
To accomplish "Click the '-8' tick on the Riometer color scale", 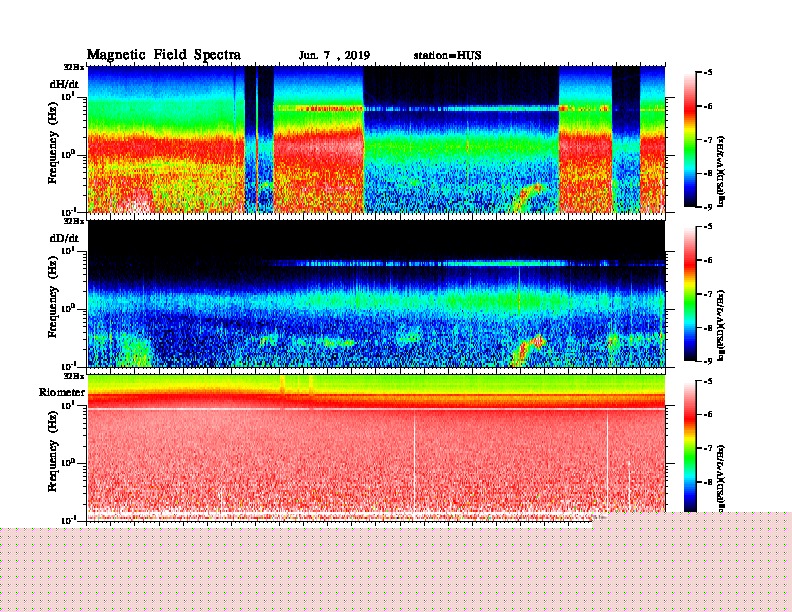I will click(x=708, y=482).
